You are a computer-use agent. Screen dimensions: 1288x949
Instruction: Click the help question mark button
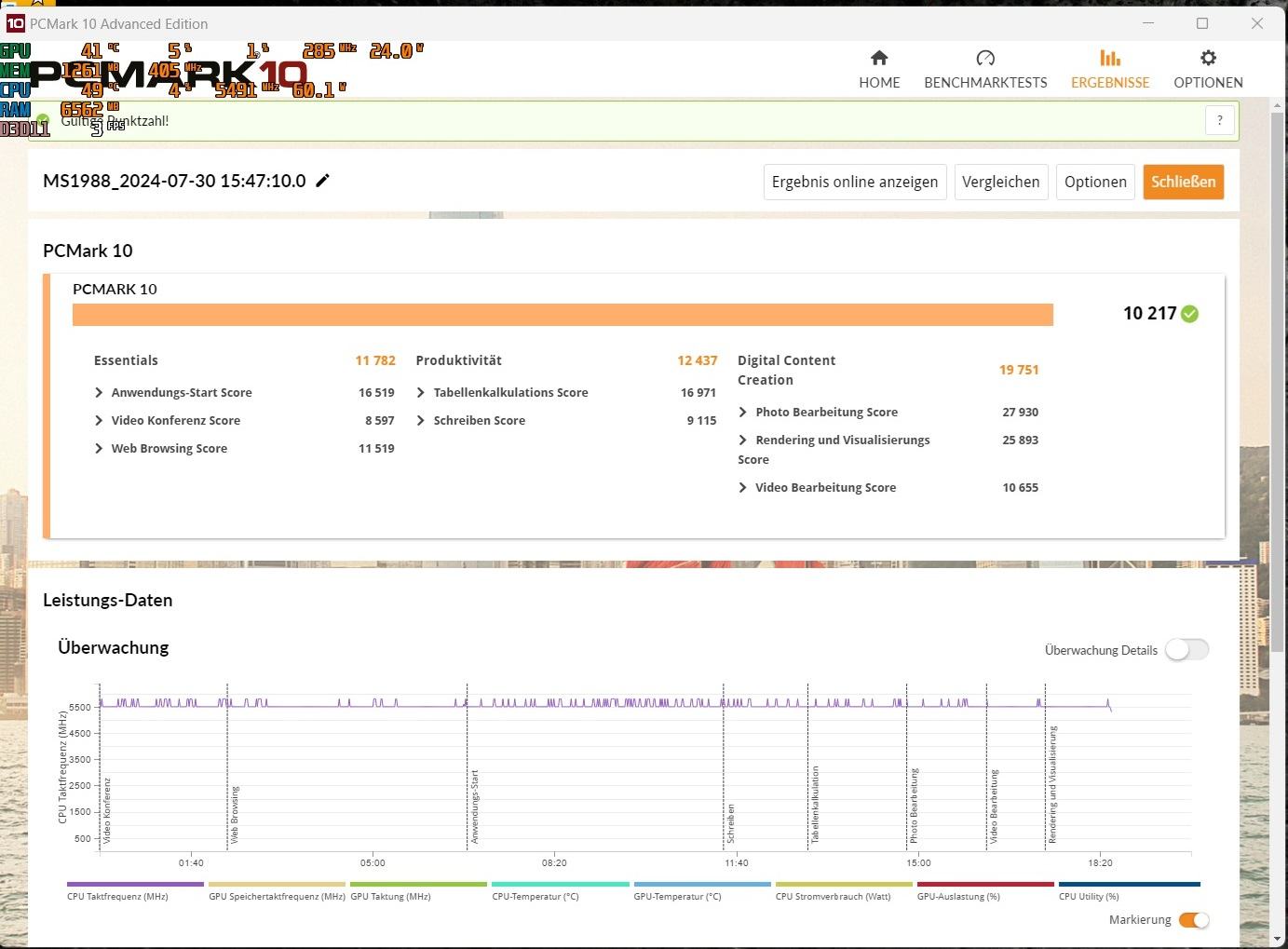coord(1220,120)
